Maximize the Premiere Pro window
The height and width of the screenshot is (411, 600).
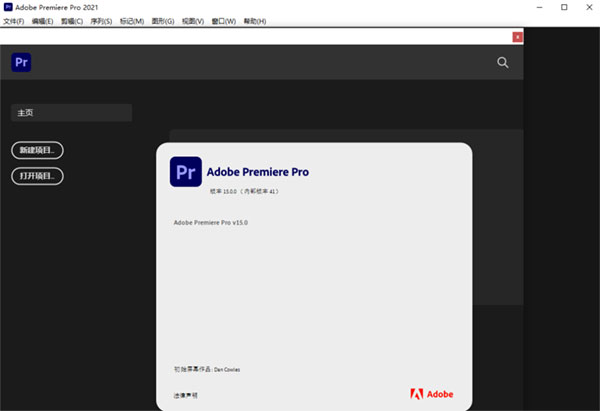click(564, 7)
